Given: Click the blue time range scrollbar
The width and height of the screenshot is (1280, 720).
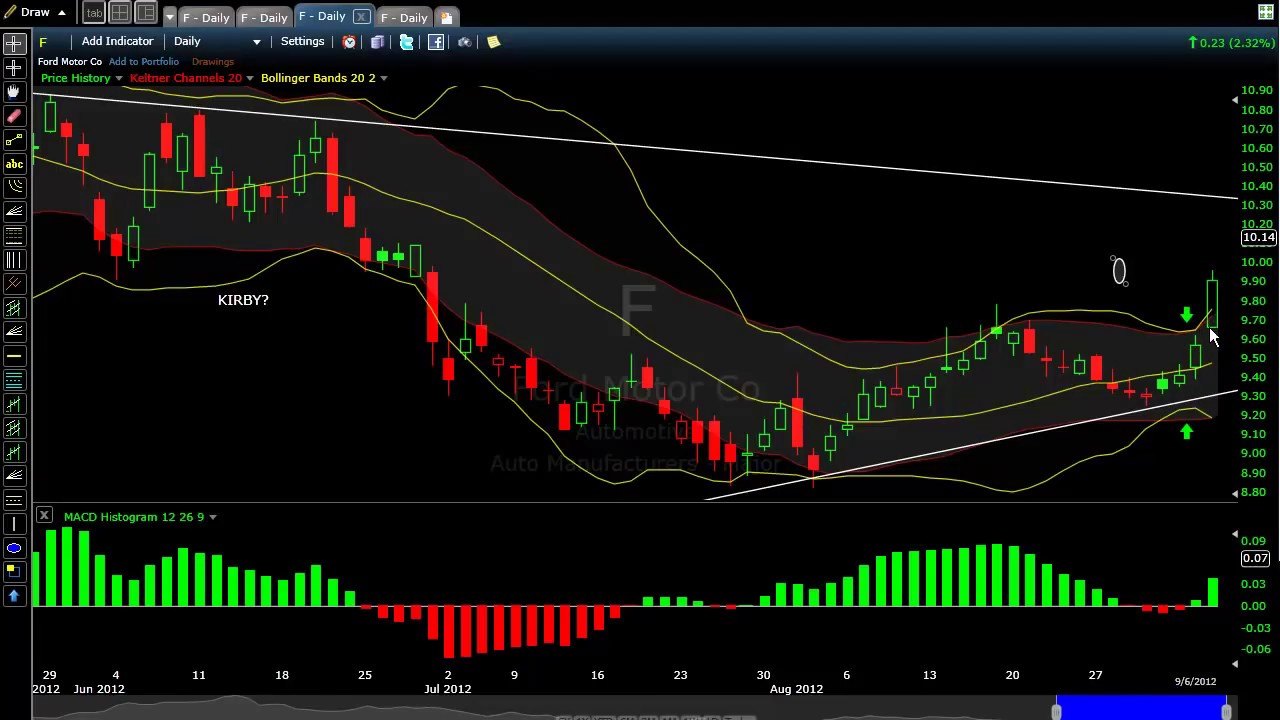Looking at the screenshot, I should coord(1141,708).
